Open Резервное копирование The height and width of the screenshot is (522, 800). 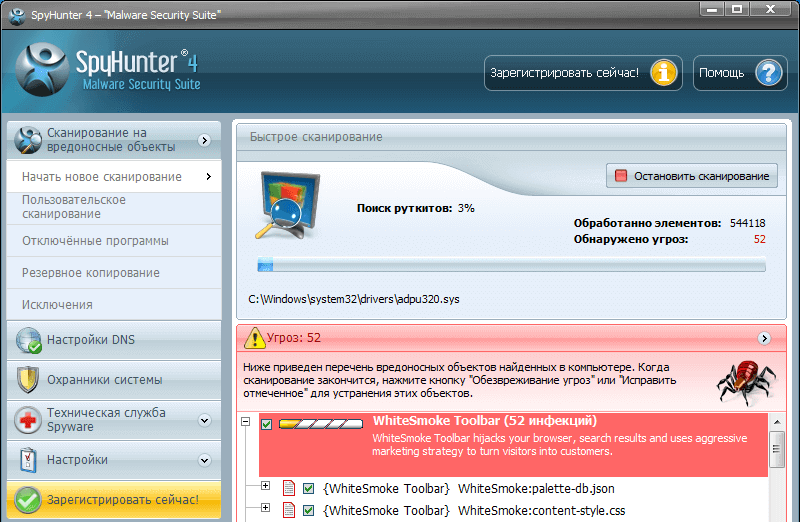114,273
